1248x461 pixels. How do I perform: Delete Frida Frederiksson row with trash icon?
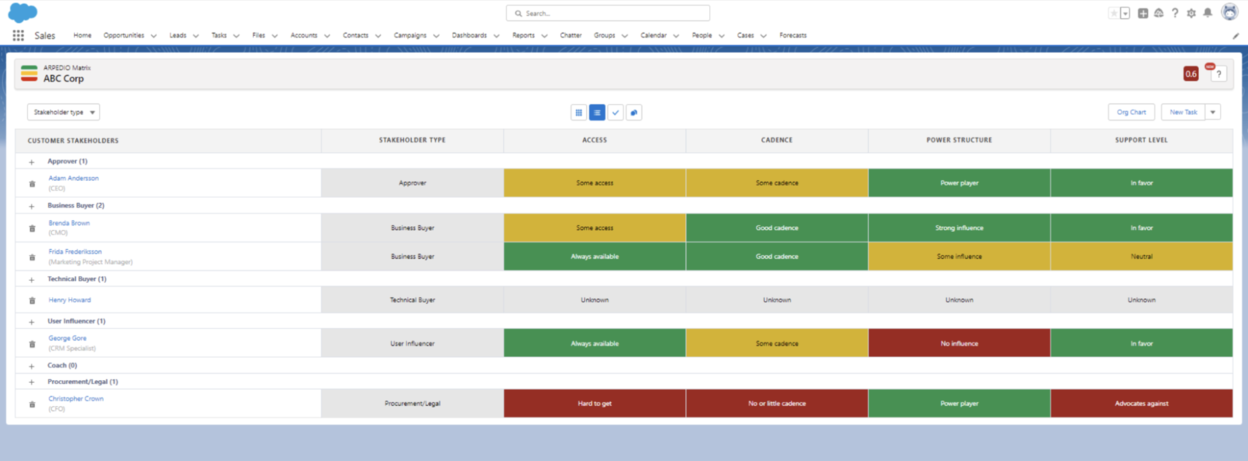[32, 257]
